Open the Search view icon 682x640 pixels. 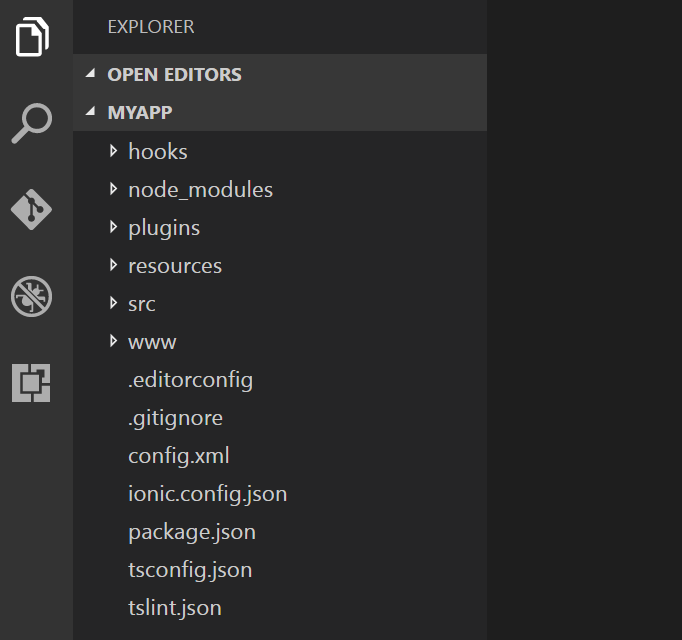pos(32,123)
